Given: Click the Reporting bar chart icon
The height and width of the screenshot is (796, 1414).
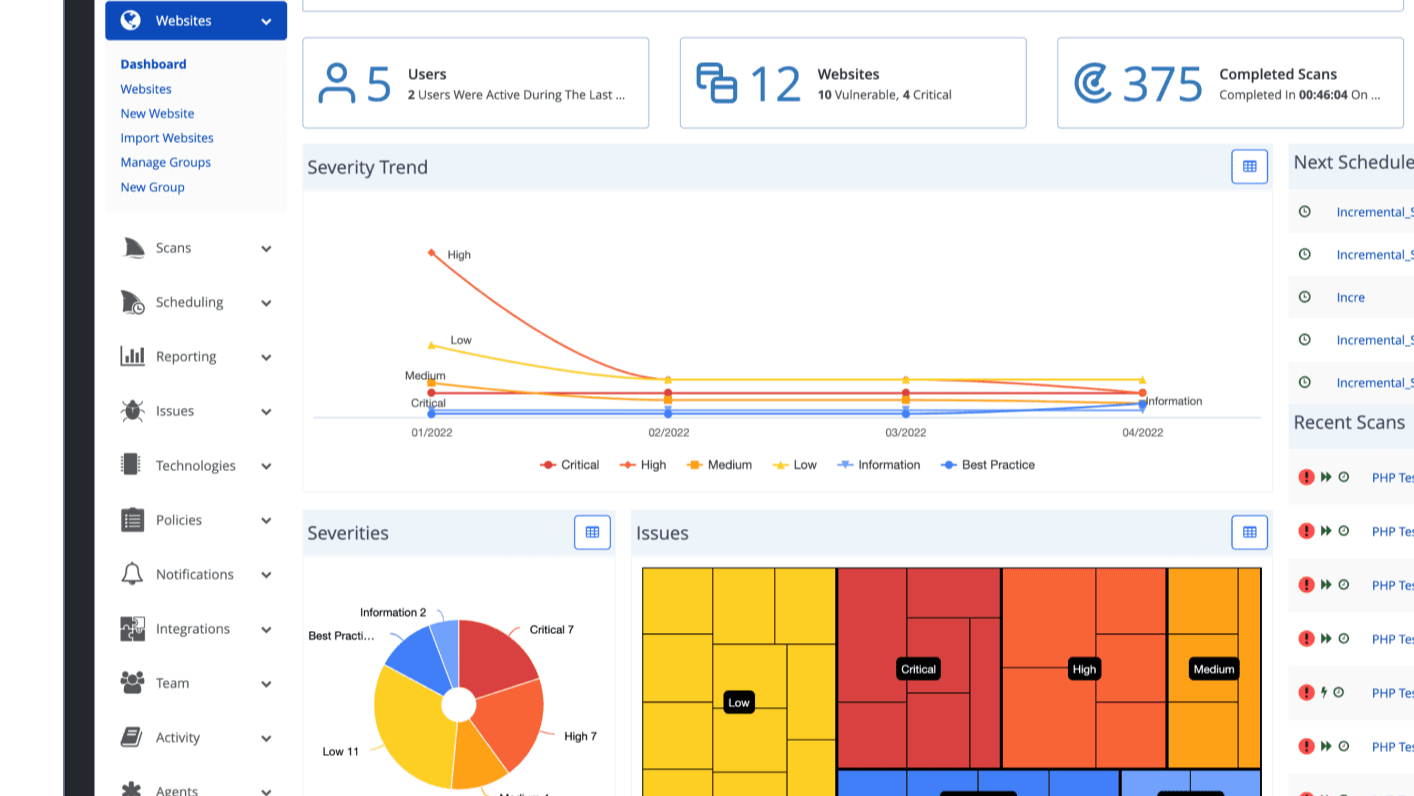Looking at the screenshot, I should 133,356.
